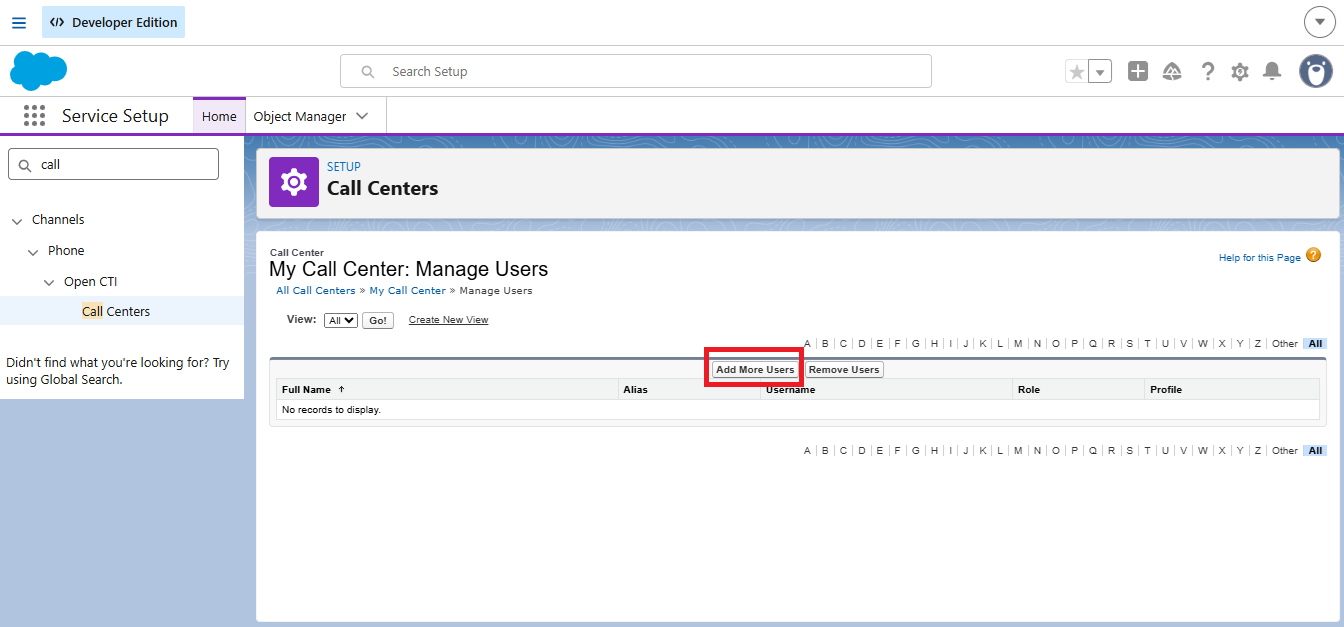Collapse the Channels tree node

click(17, 220)
